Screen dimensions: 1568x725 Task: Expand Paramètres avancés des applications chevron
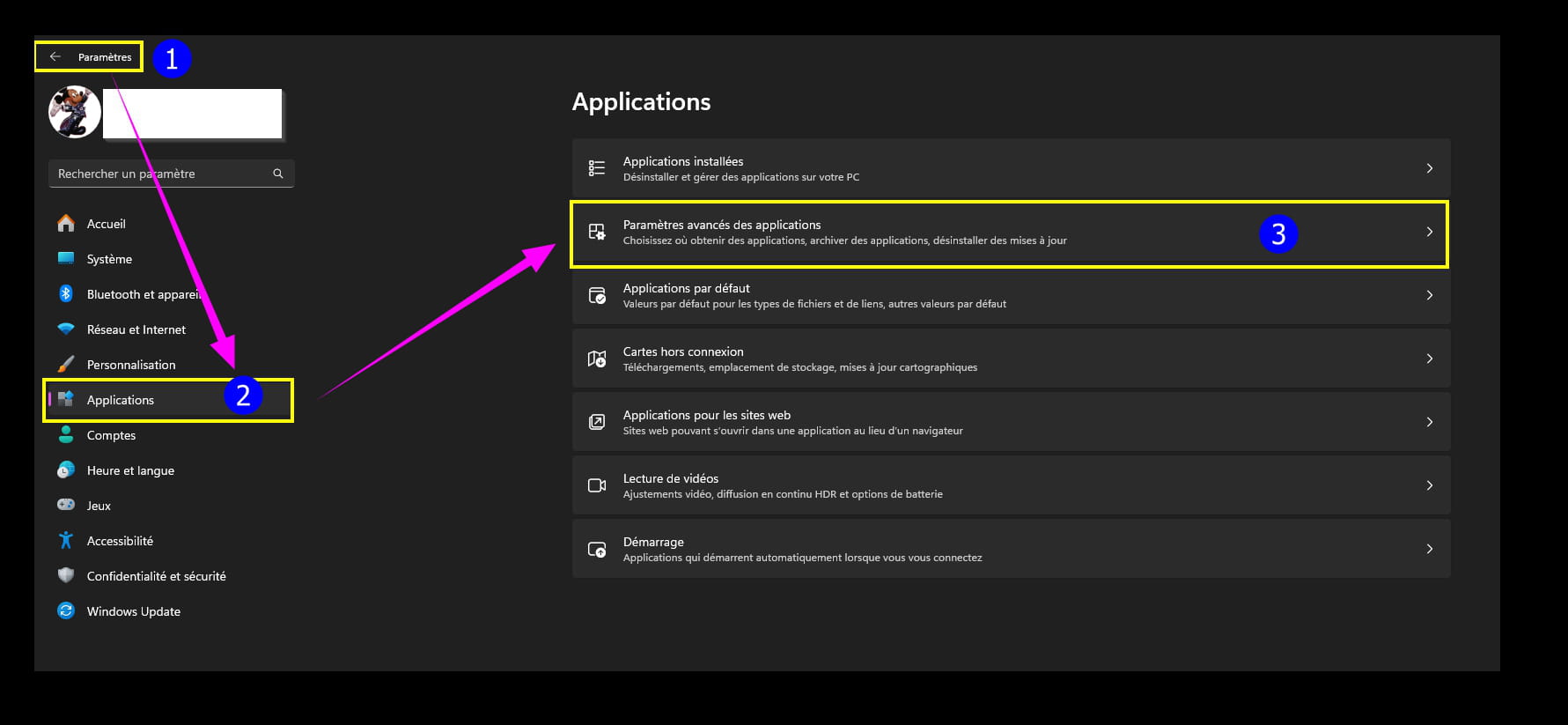pyautogui.click(x=1429, y=232)
